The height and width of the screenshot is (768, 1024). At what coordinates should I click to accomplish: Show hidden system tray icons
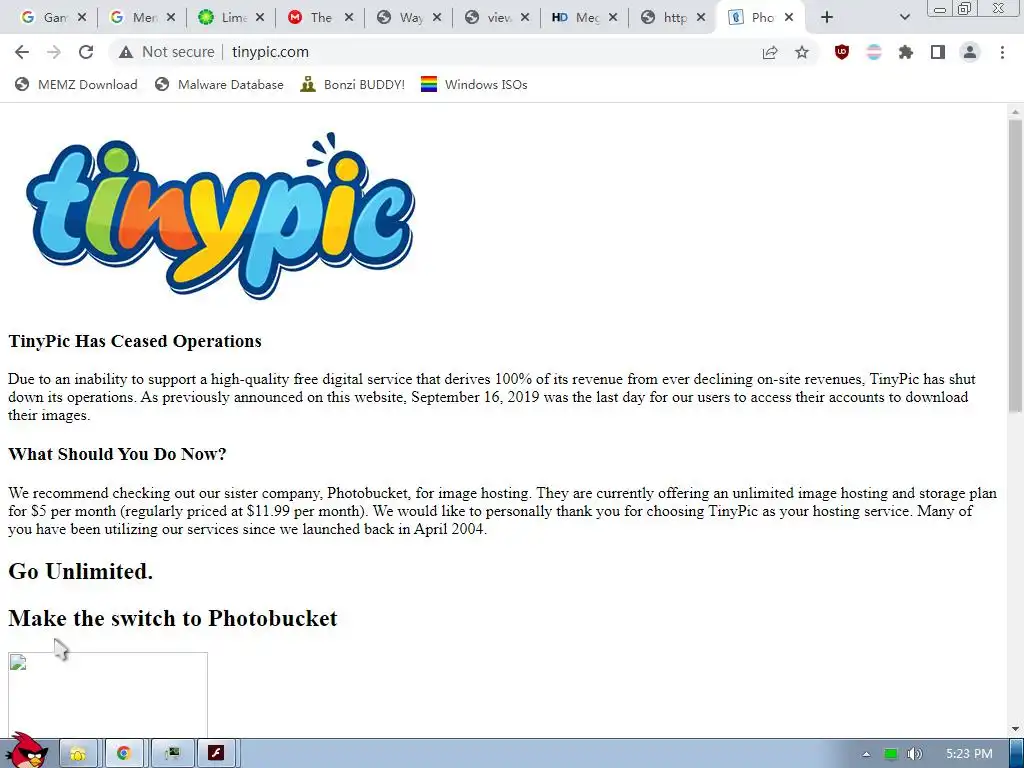pos(866,754)
